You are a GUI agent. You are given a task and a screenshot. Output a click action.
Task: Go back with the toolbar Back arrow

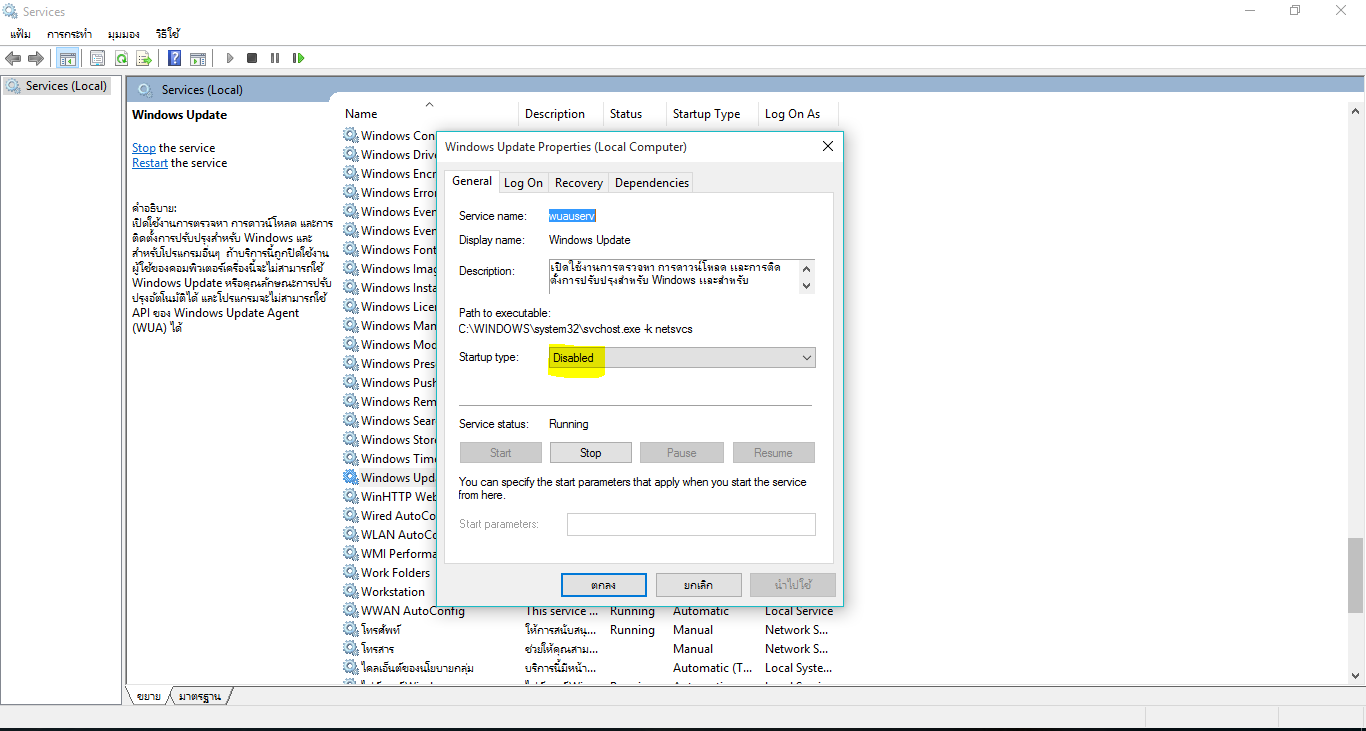tap(14, 58)
